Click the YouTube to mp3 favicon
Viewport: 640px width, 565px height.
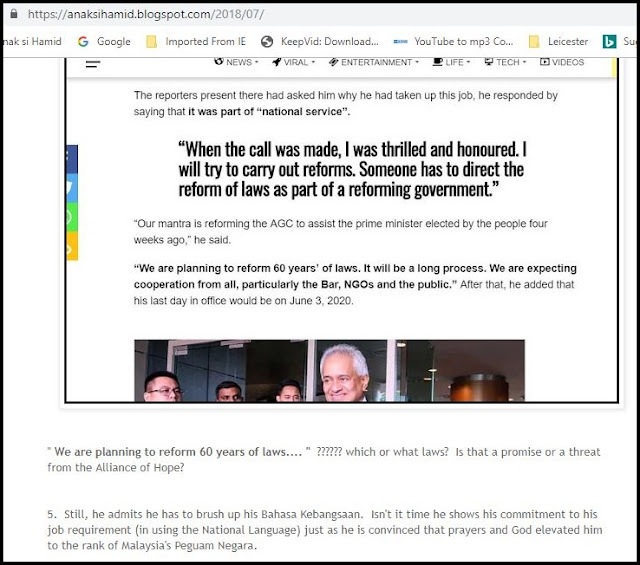coord(400,42)
